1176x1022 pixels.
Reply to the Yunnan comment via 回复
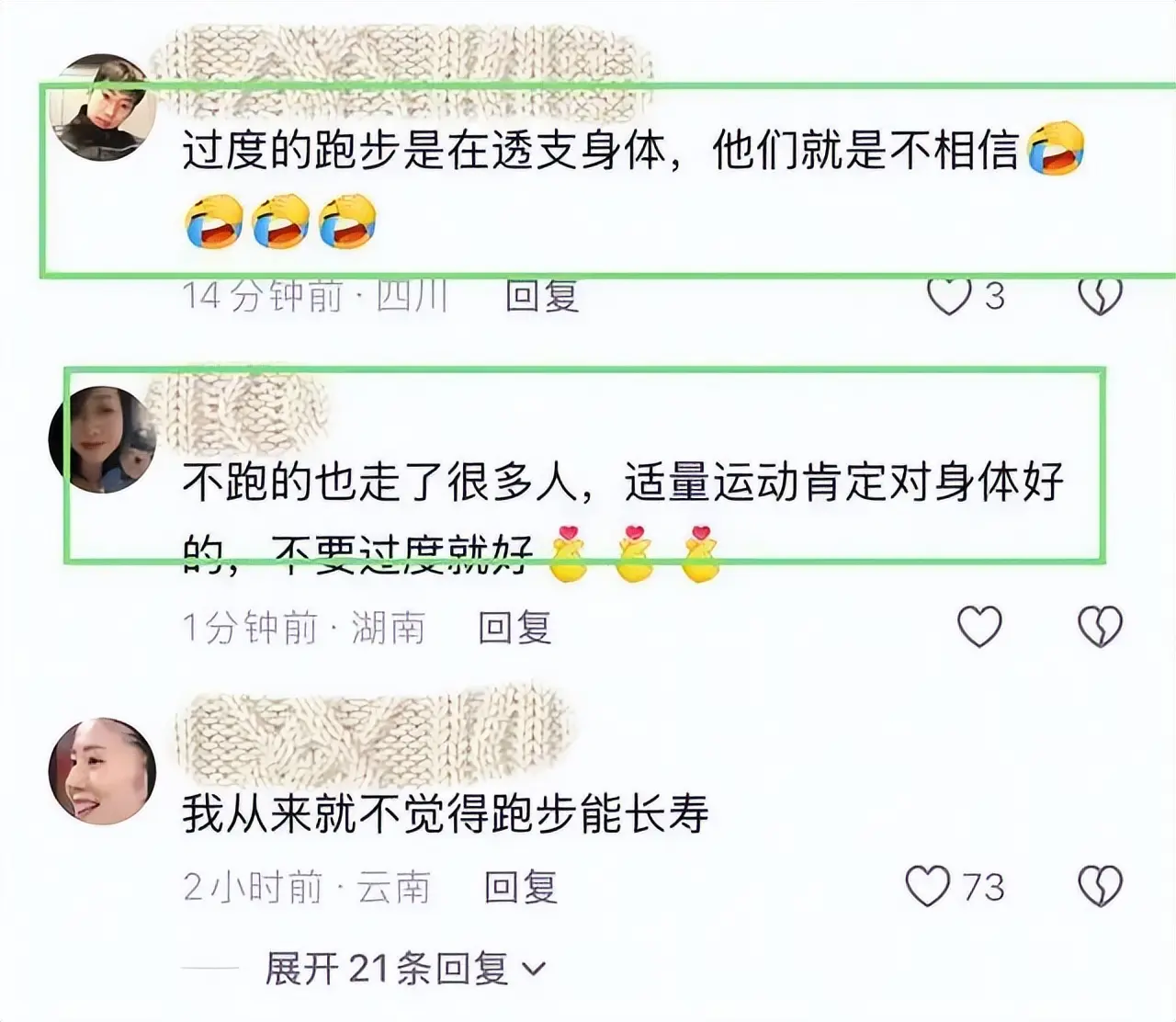(x=521, y=887)
